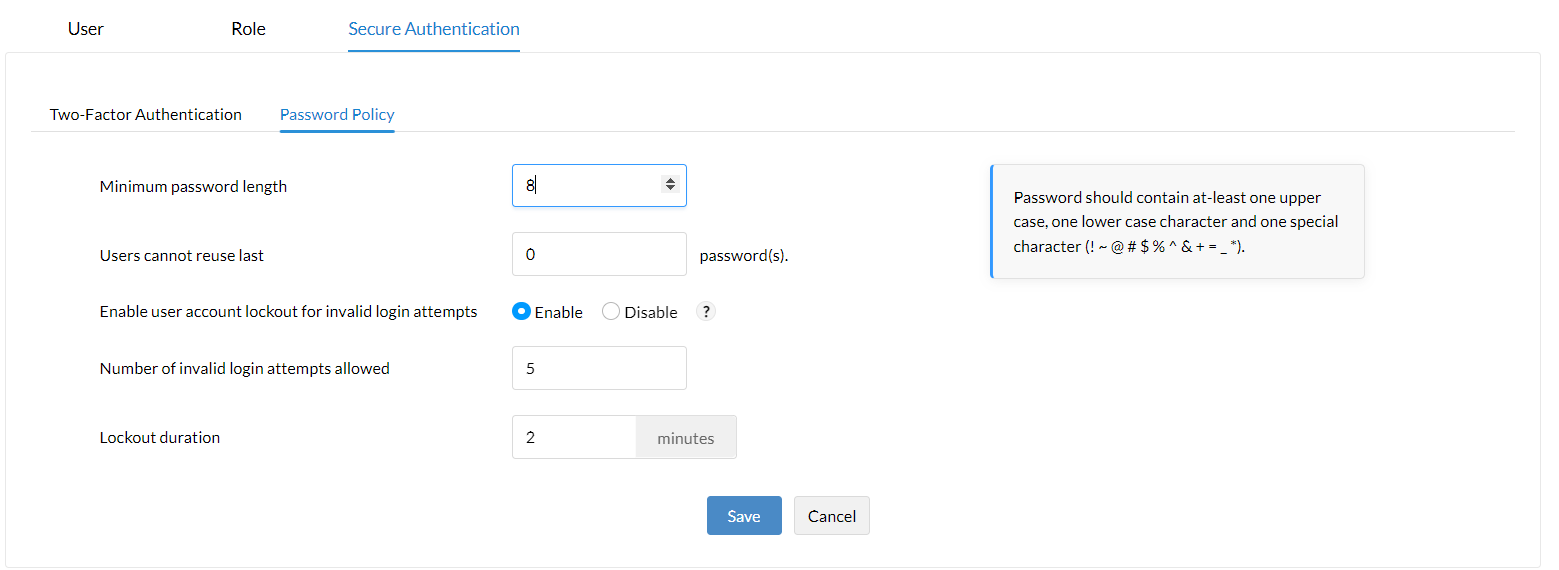Click the Password Policy sub-tab
This screenshot has height=570, width=1559.
point(337,114)
